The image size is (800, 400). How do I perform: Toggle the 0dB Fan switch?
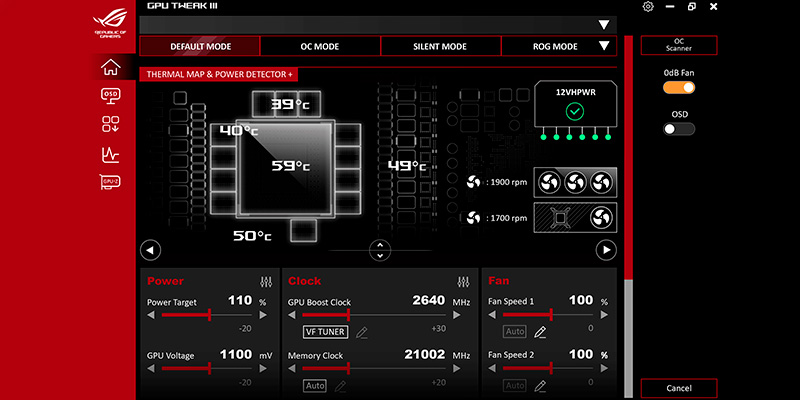[x=679, y=88]
